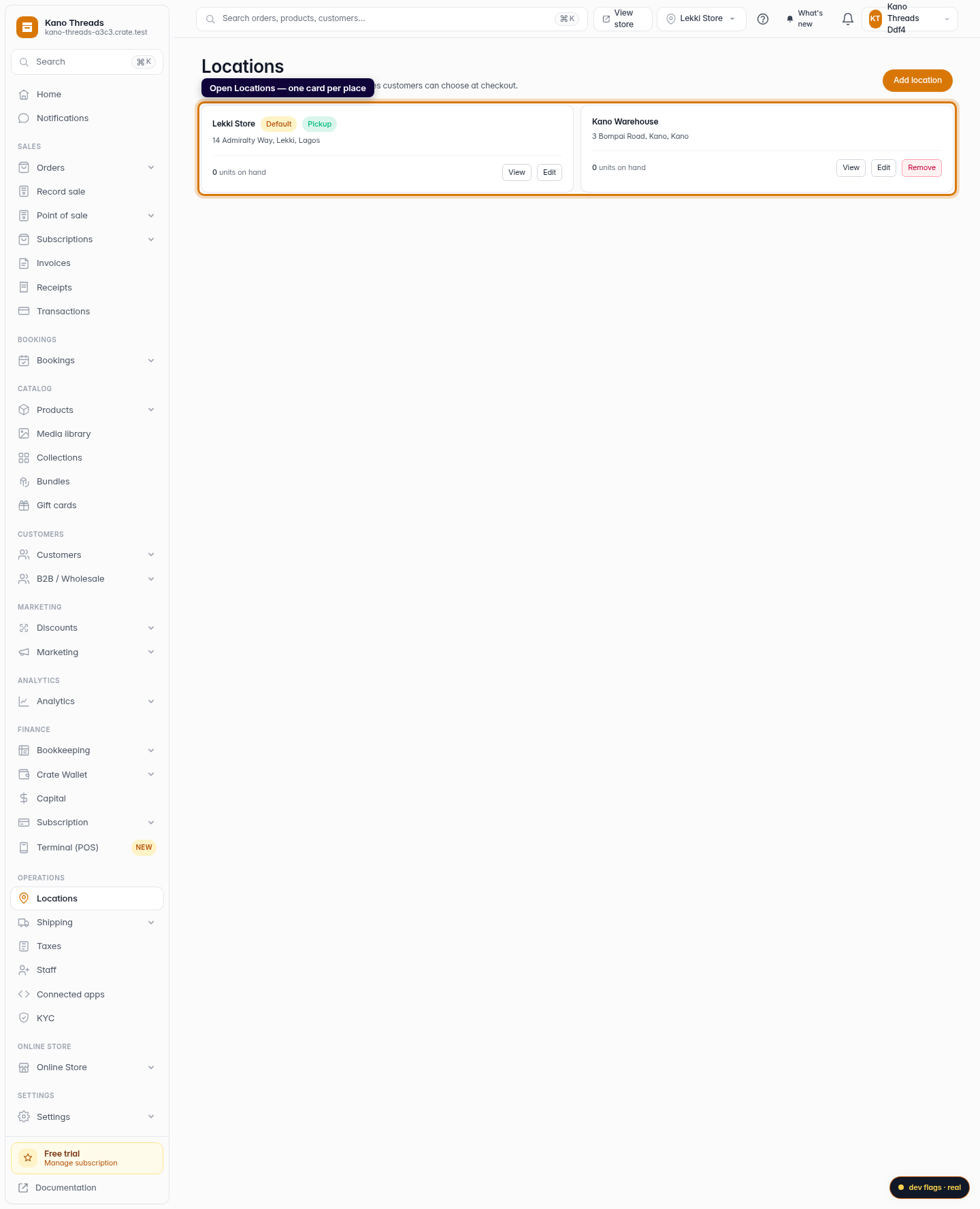This screenshot has width=980, height=1209.
Task: Click the dev flags · real badge
Action: pyautogui.click(x=929, y=1187)
